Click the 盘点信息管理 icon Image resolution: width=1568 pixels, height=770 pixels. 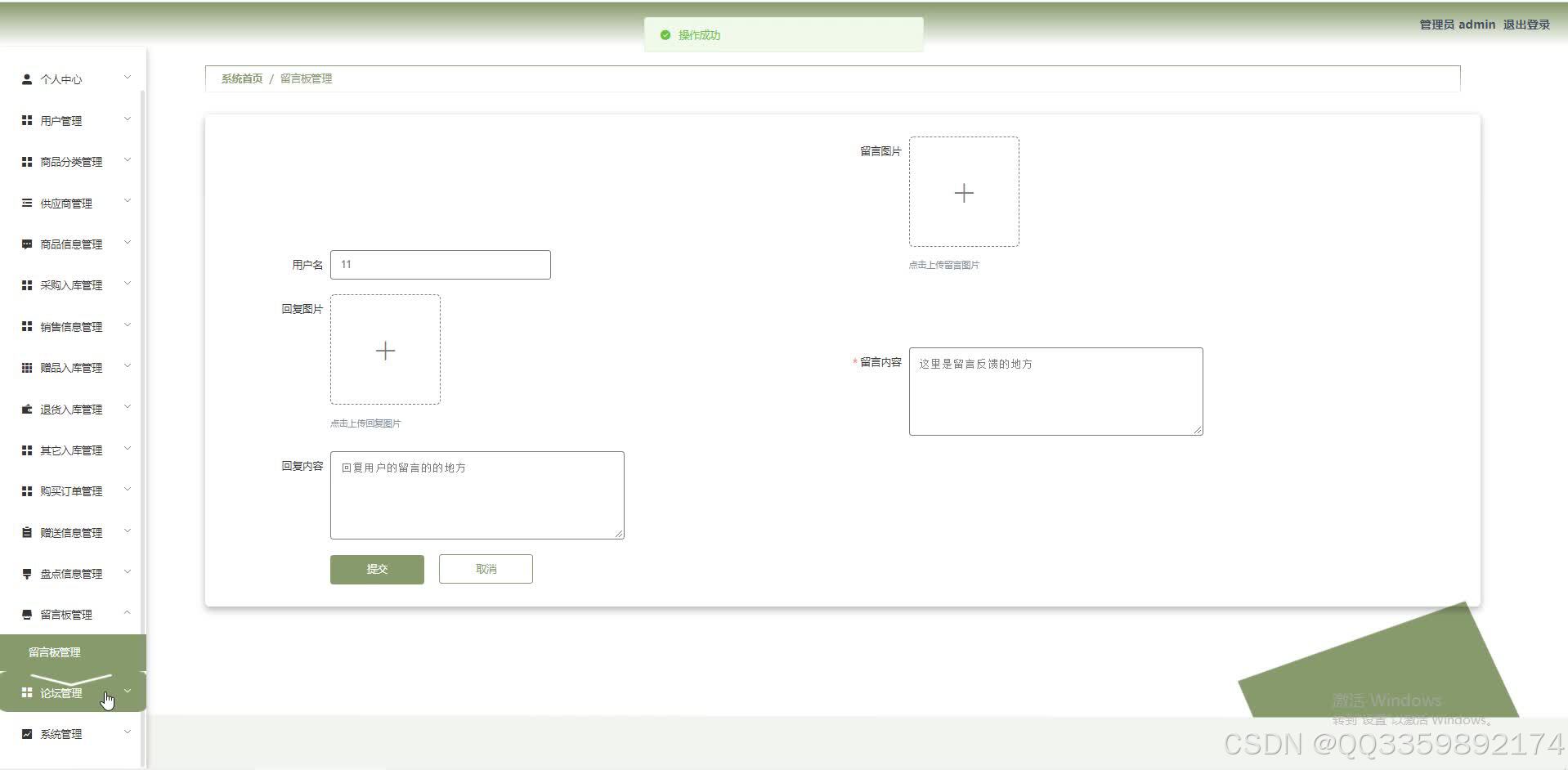[x=27, y=574]
